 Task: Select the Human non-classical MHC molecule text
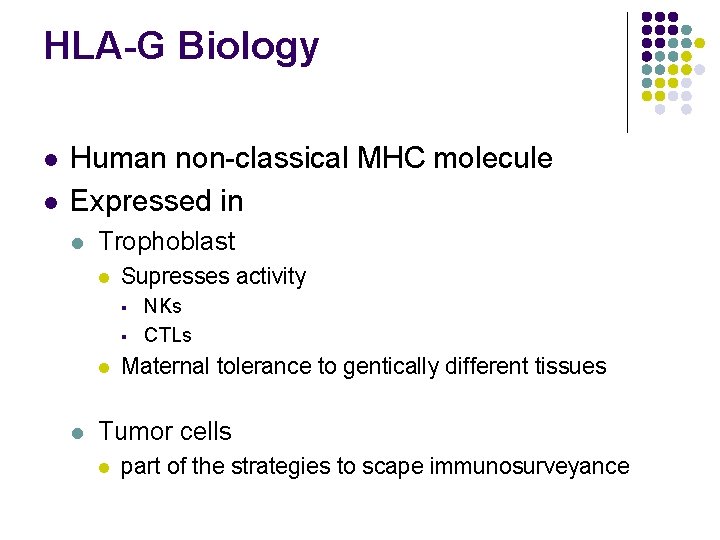click(x=311, y=158)
